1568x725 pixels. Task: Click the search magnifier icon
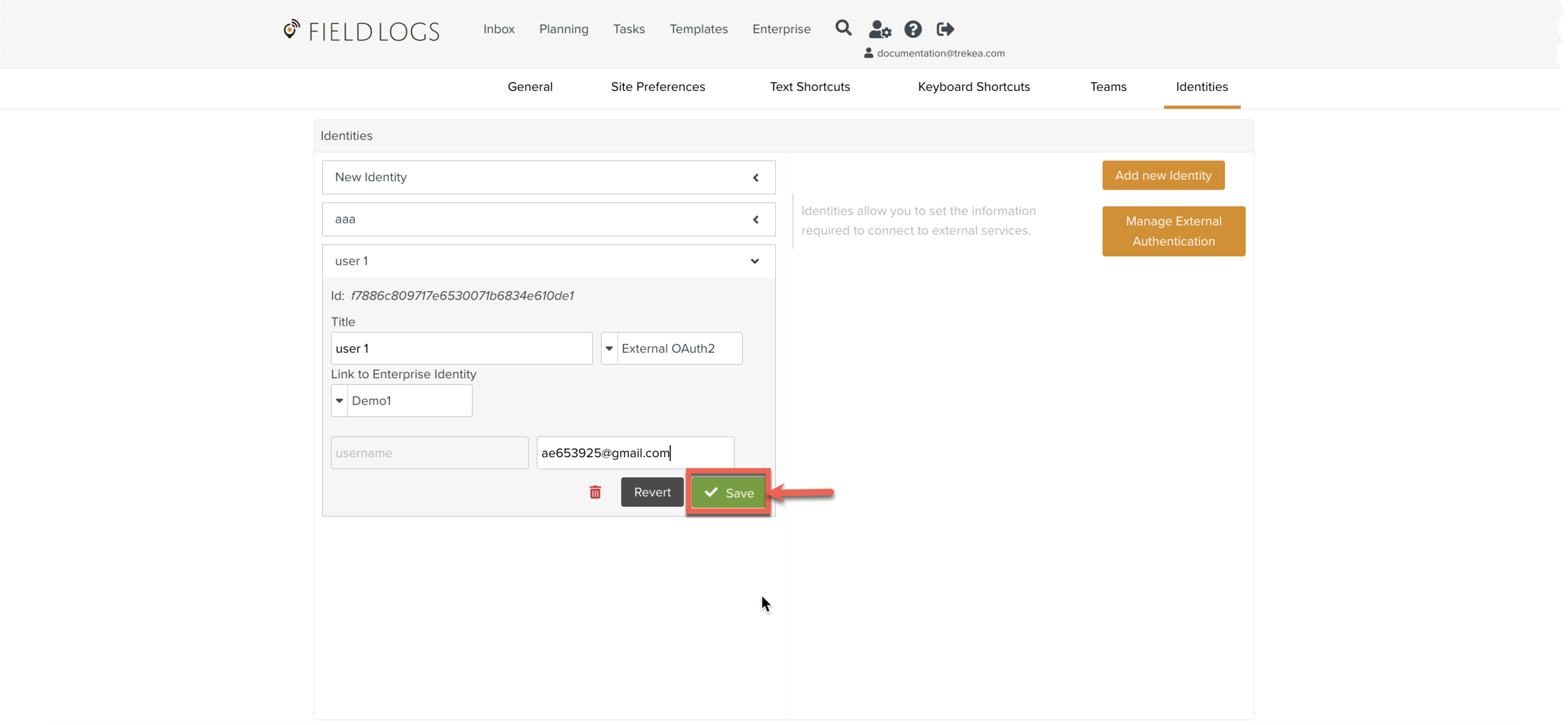pos(843,28)
